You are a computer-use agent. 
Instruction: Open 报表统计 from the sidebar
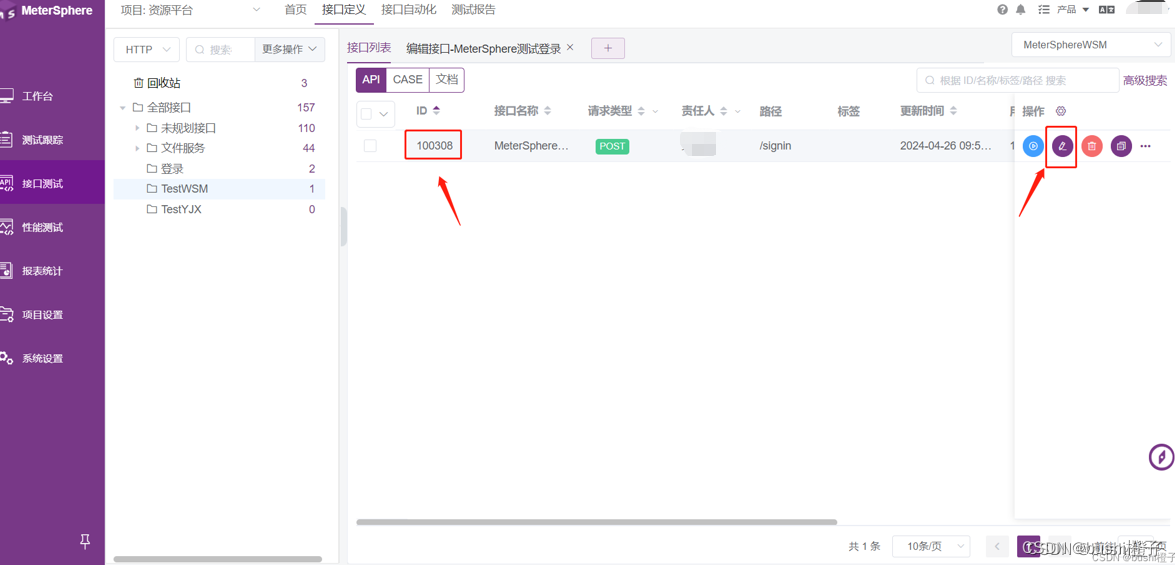(x=43, y=271)
